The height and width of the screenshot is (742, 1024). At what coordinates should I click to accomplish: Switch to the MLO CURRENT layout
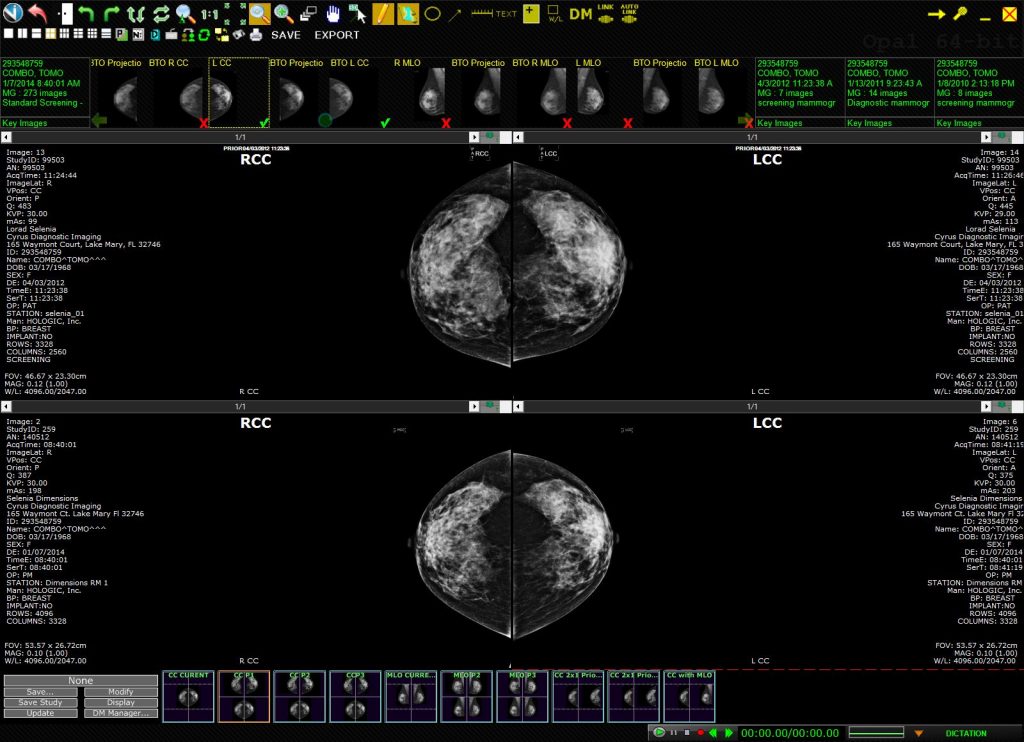(x=410, y=692)
